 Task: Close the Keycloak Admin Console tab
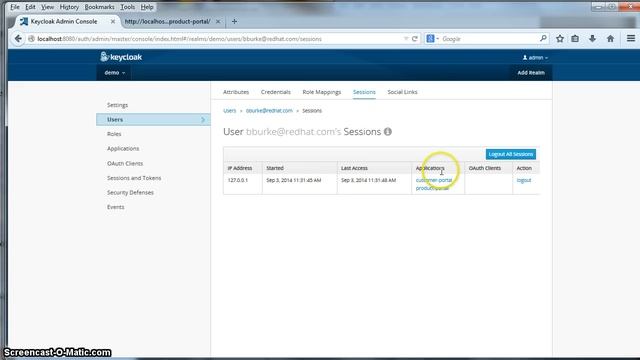point(113,21)
